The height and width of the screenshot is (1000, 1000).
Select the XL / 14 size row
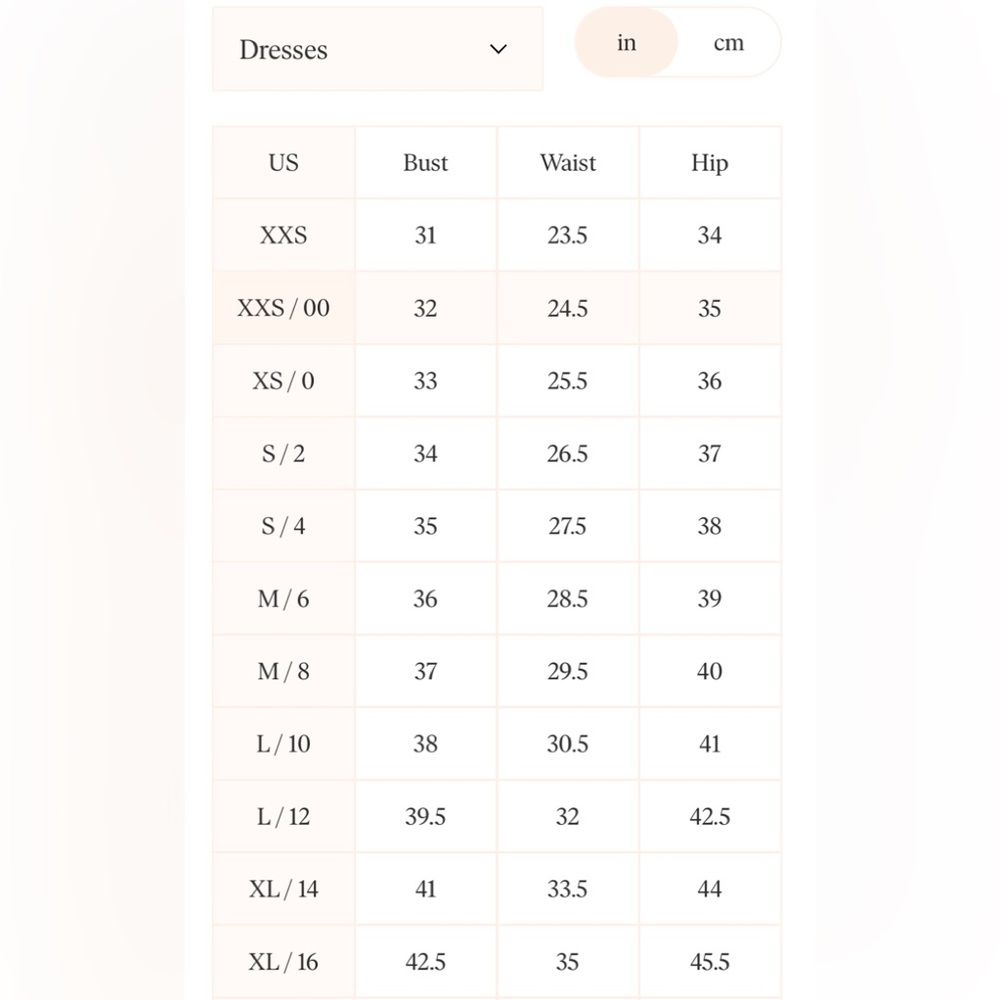(x=497, y=889)
